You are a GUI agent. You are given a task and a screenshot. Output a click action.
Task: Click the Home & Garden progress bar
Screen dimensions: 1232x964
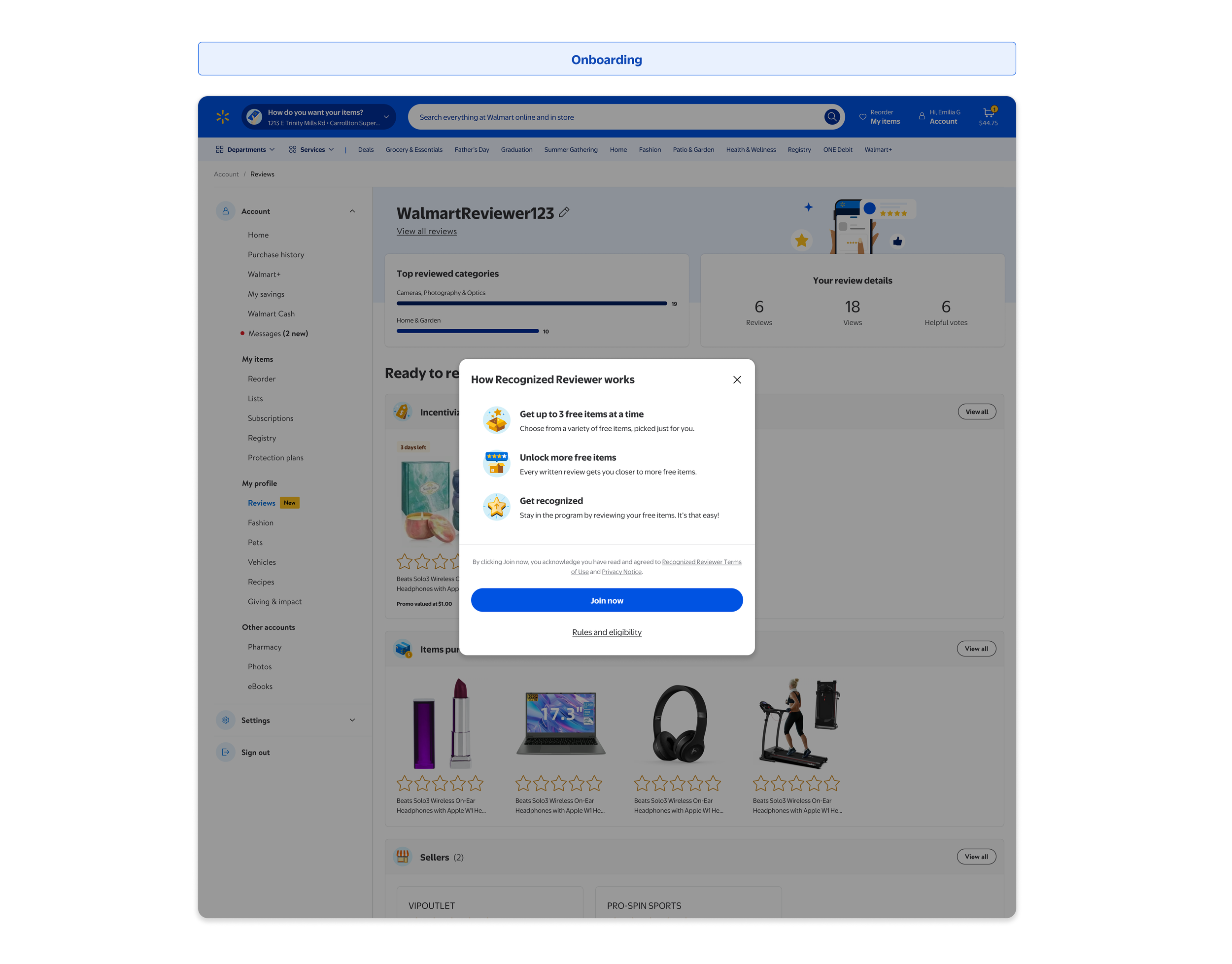(467, 331)
